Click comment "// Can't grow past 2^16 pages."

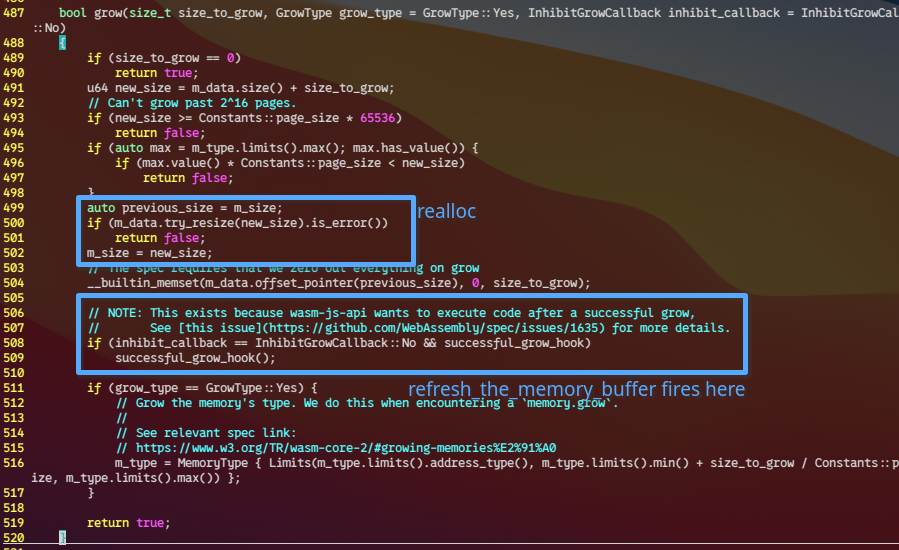coord(192,103)
